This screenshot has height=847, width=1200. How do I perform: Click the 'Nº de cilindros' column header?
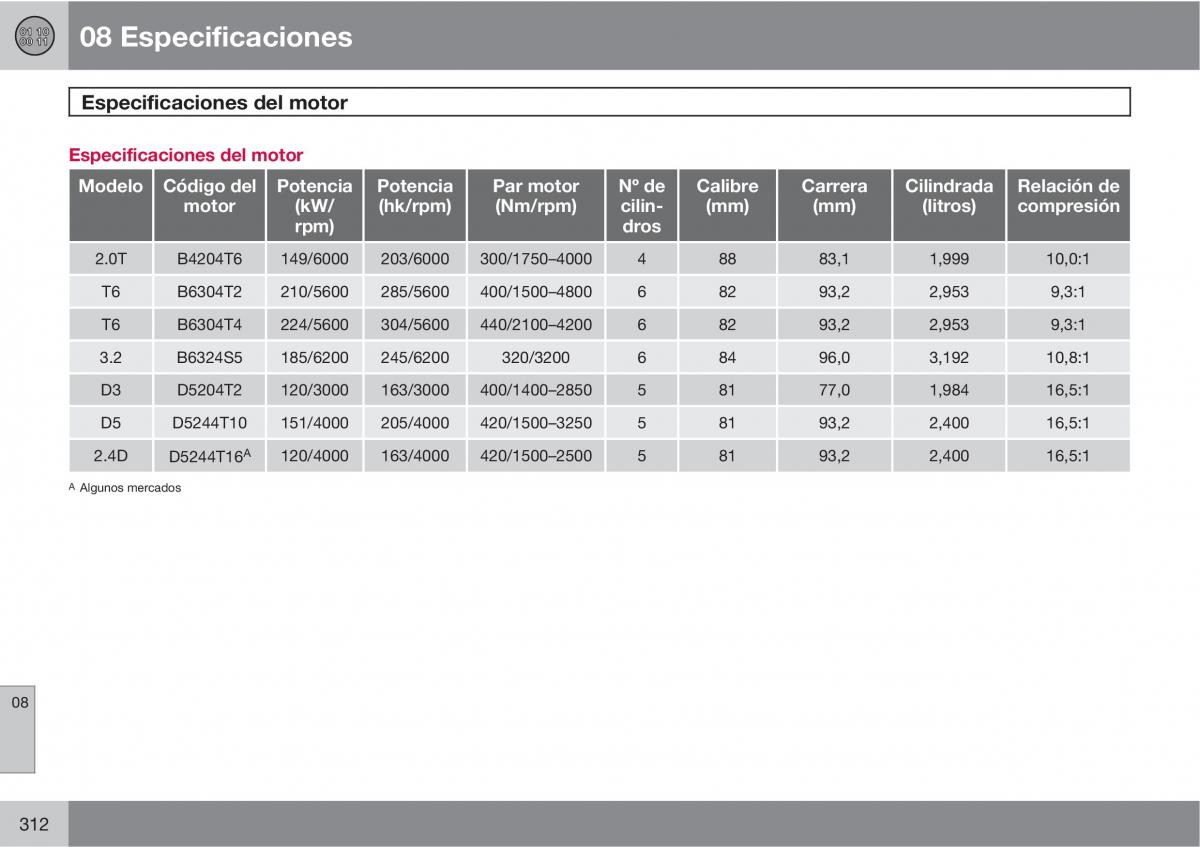point(641,206)
